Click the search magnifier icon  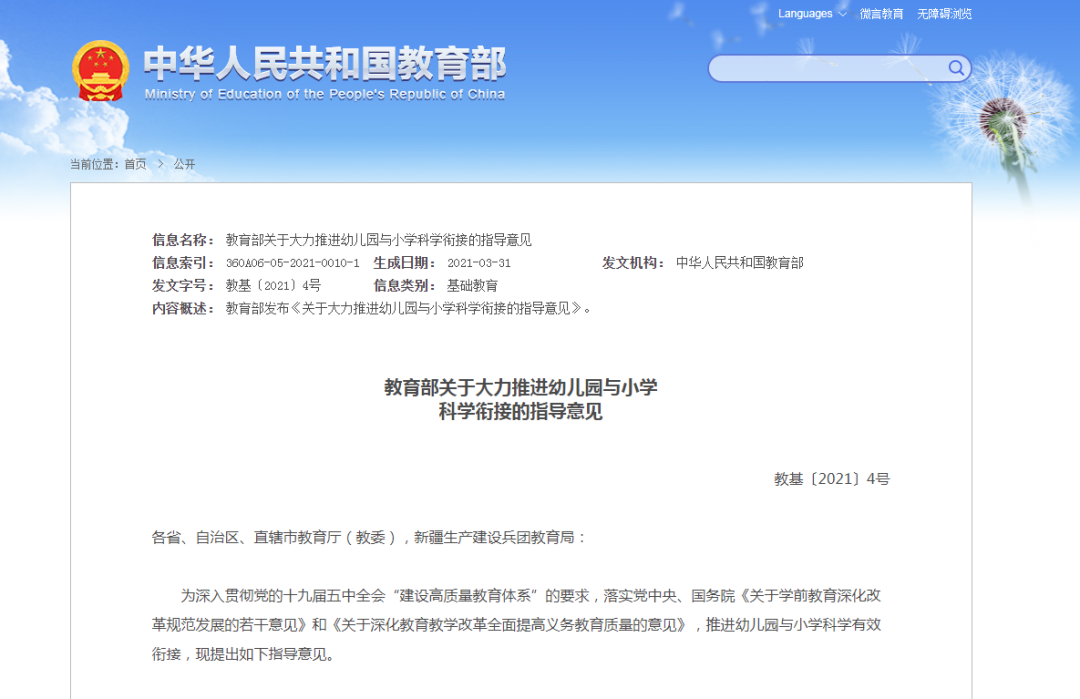(x=956, y=67)
